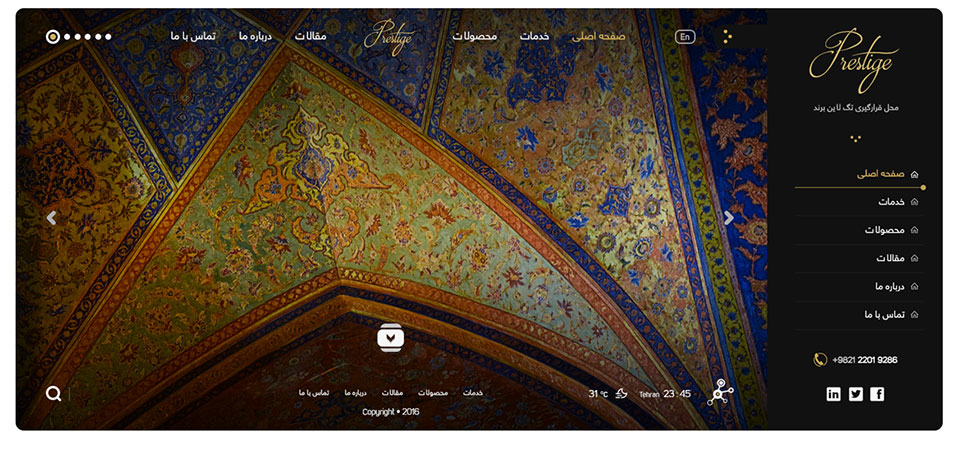
Task: Open مقالات in the top navigation
Action: (310, 37)
